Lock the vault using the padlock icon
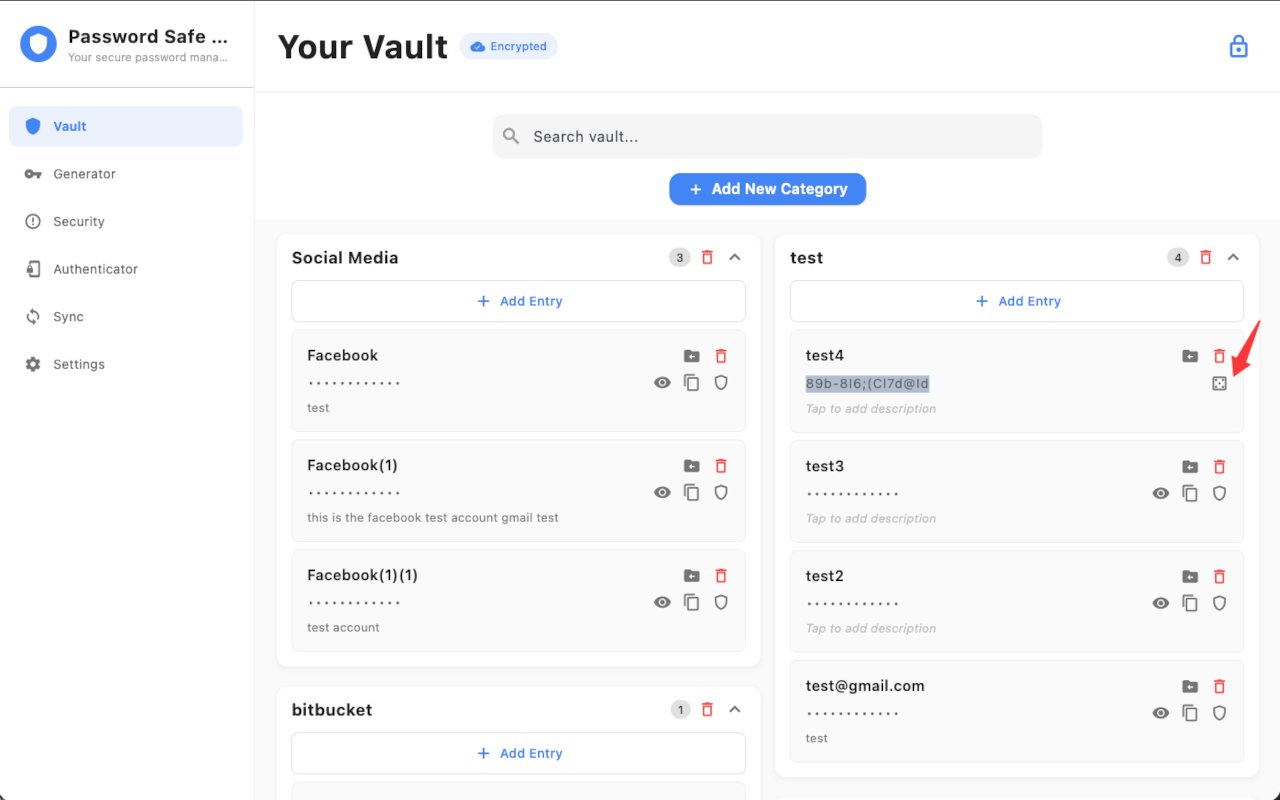This screenshot has height=800, width=1280. point(1238,47)
